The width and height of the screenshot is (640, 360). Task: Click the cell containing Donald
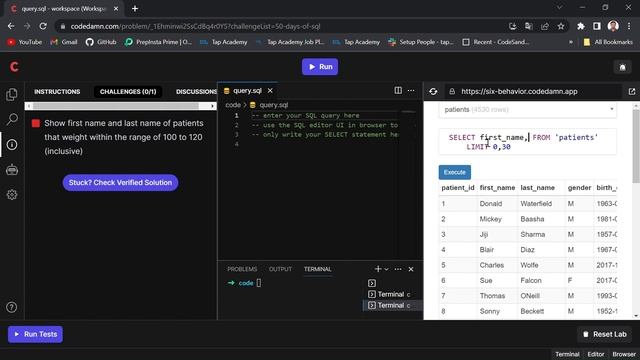pyautogui.click(x=498, y=203)
